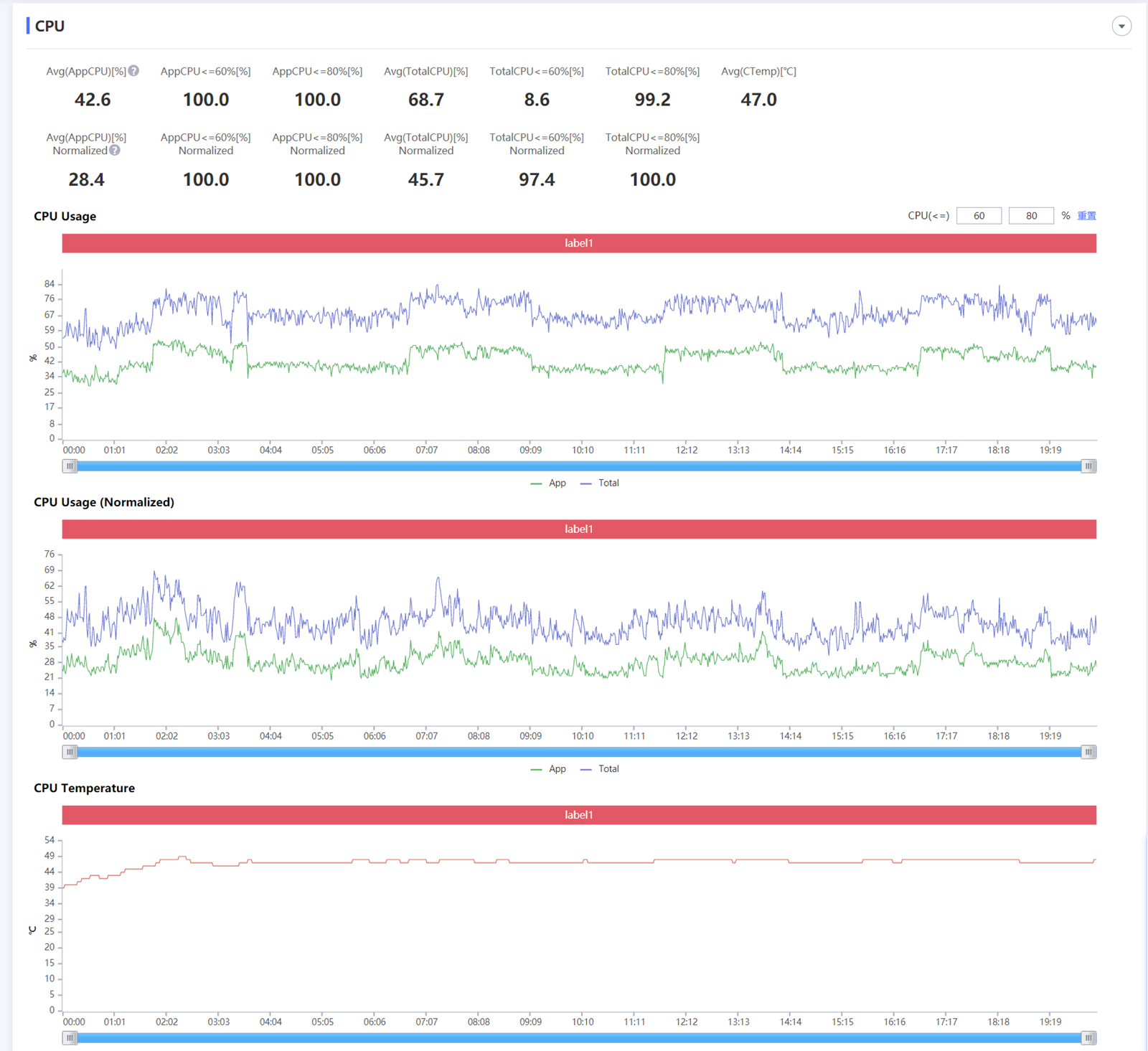Click the Avg(TotalCPU)[%] value 68.7
Screen dimensions: 1148x1051
pos(426,100)
